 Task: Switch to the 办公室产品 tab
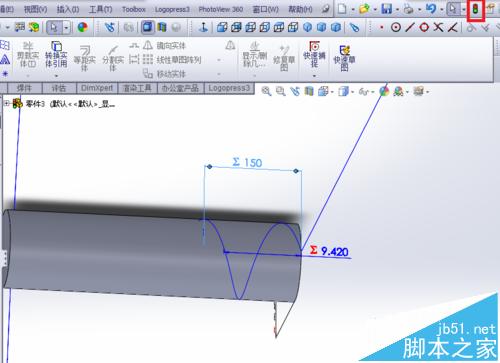click(x=180, y=88)
